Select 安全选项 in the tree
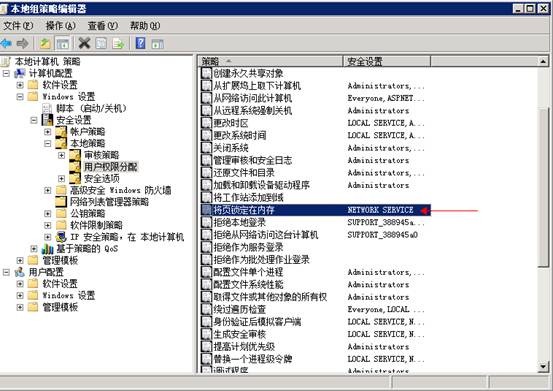This screenshot has height=391, width=553. [x=102, y=178]
